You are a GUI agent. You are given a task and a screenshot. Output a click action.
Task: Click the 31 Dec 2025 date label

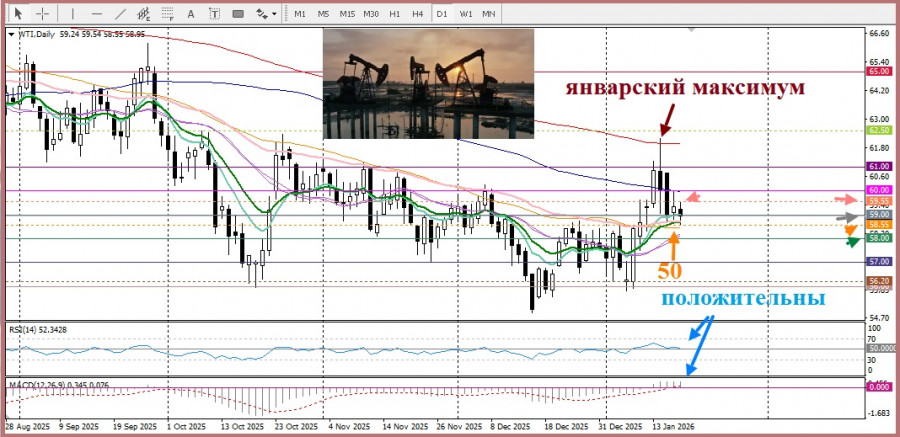(x=621, y=427)
